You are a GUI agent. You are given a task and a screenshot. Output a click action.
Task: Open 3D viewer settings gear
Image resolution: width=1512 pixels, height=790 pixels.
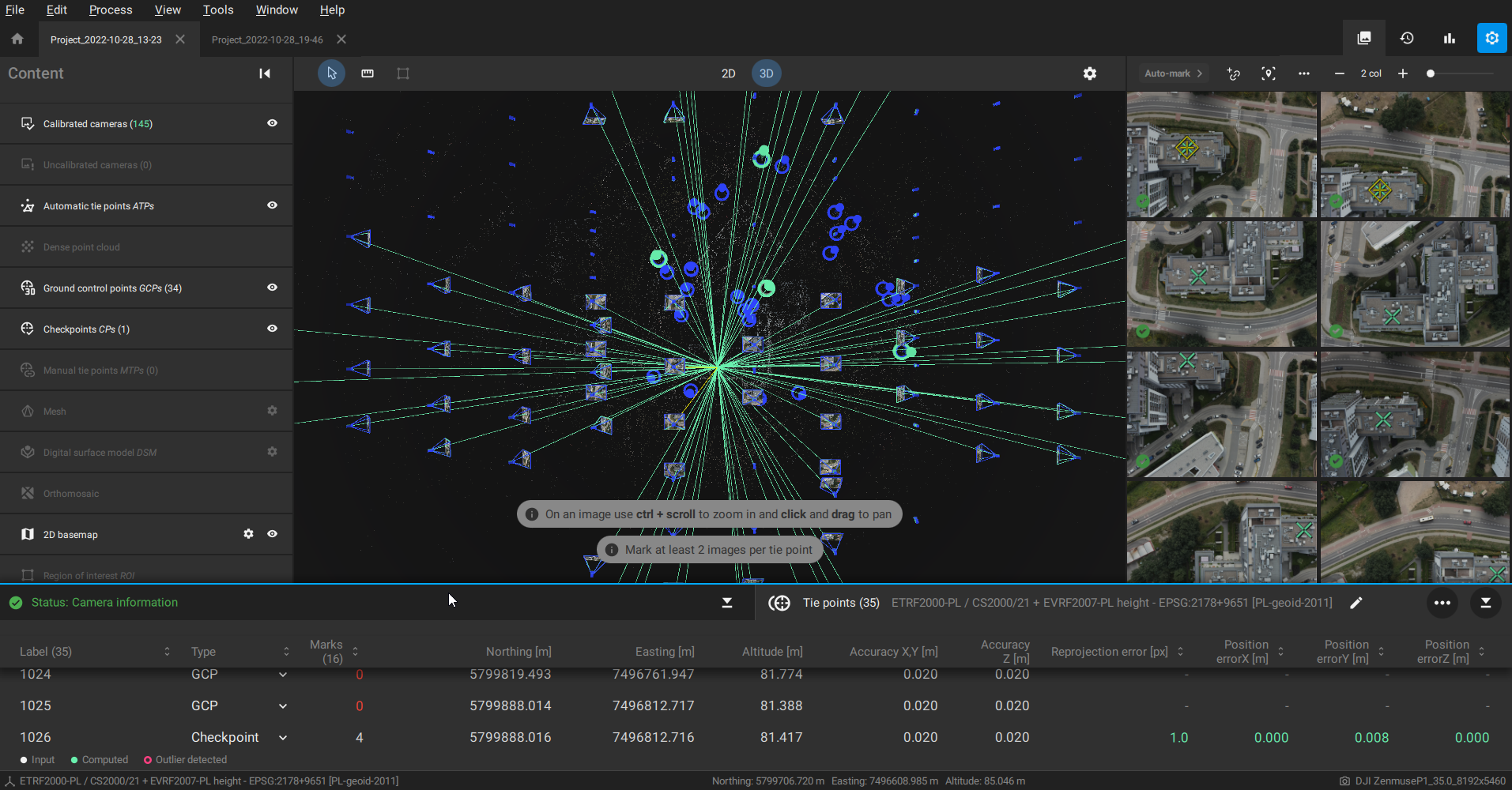(x=1090, y=73)
